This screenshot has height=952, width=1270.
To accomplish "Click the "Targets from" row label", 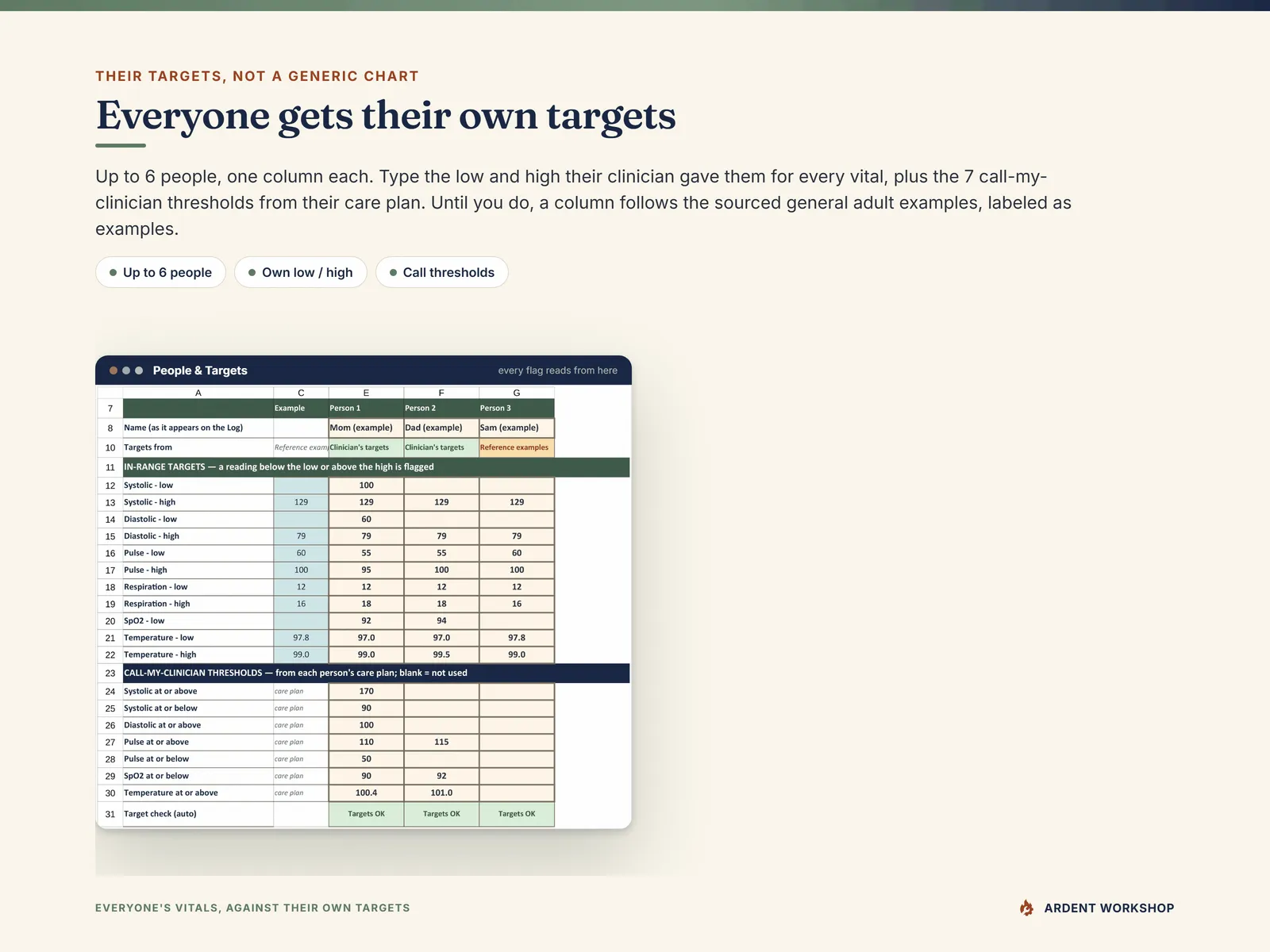I will tap(148, 447).
